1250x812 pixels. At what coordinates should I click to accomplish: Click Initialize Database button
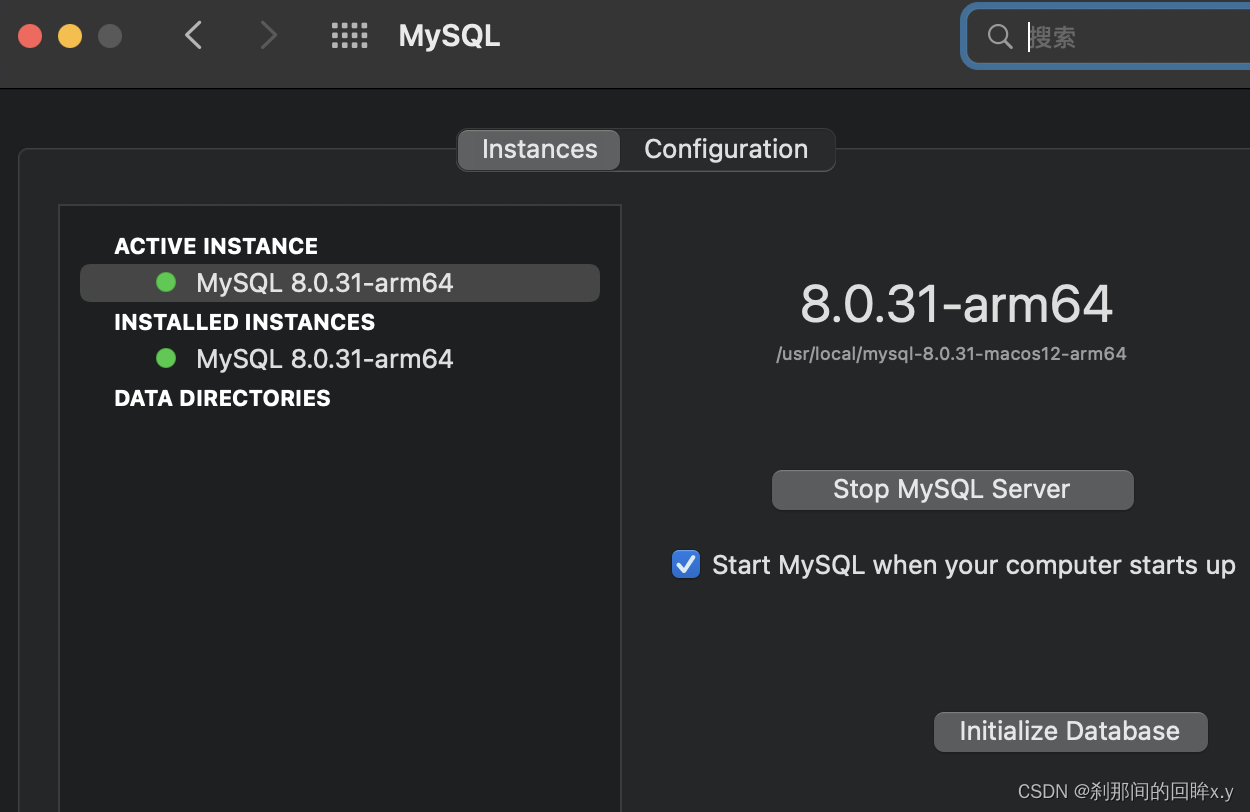1070,731
